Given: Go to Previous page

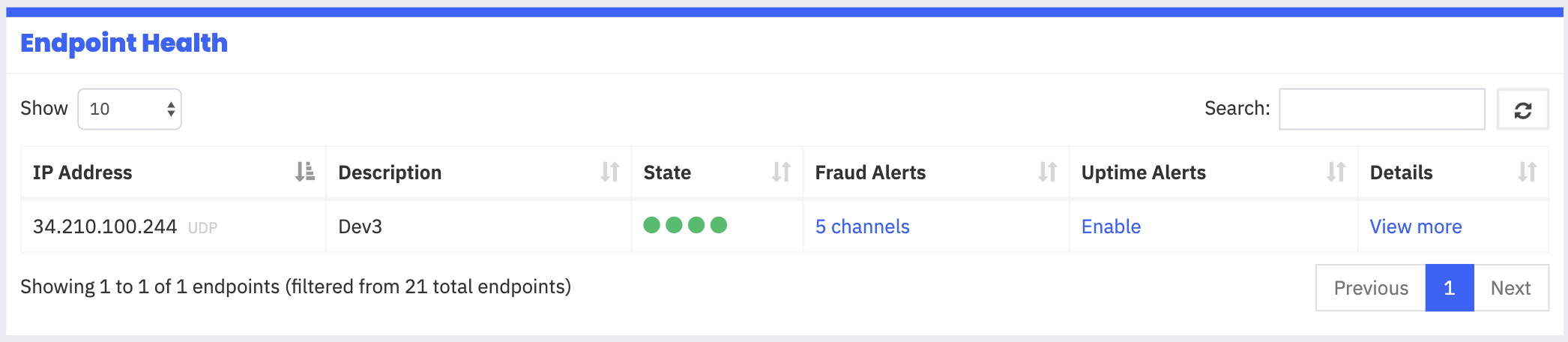Looking at the screenshot, I should [1371, 288].
